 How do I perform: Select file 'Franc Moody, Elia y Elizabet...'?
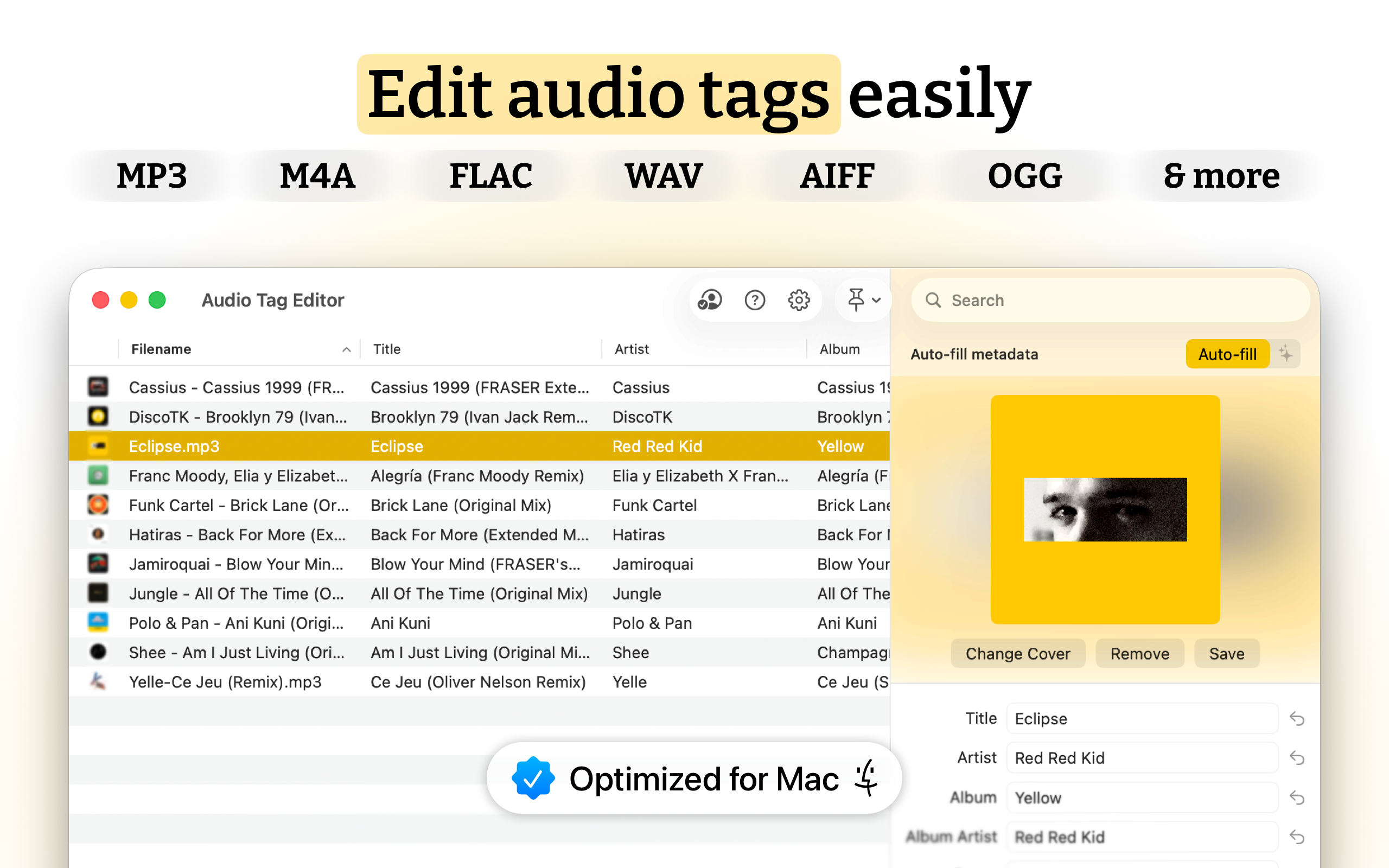click(238, 476)
